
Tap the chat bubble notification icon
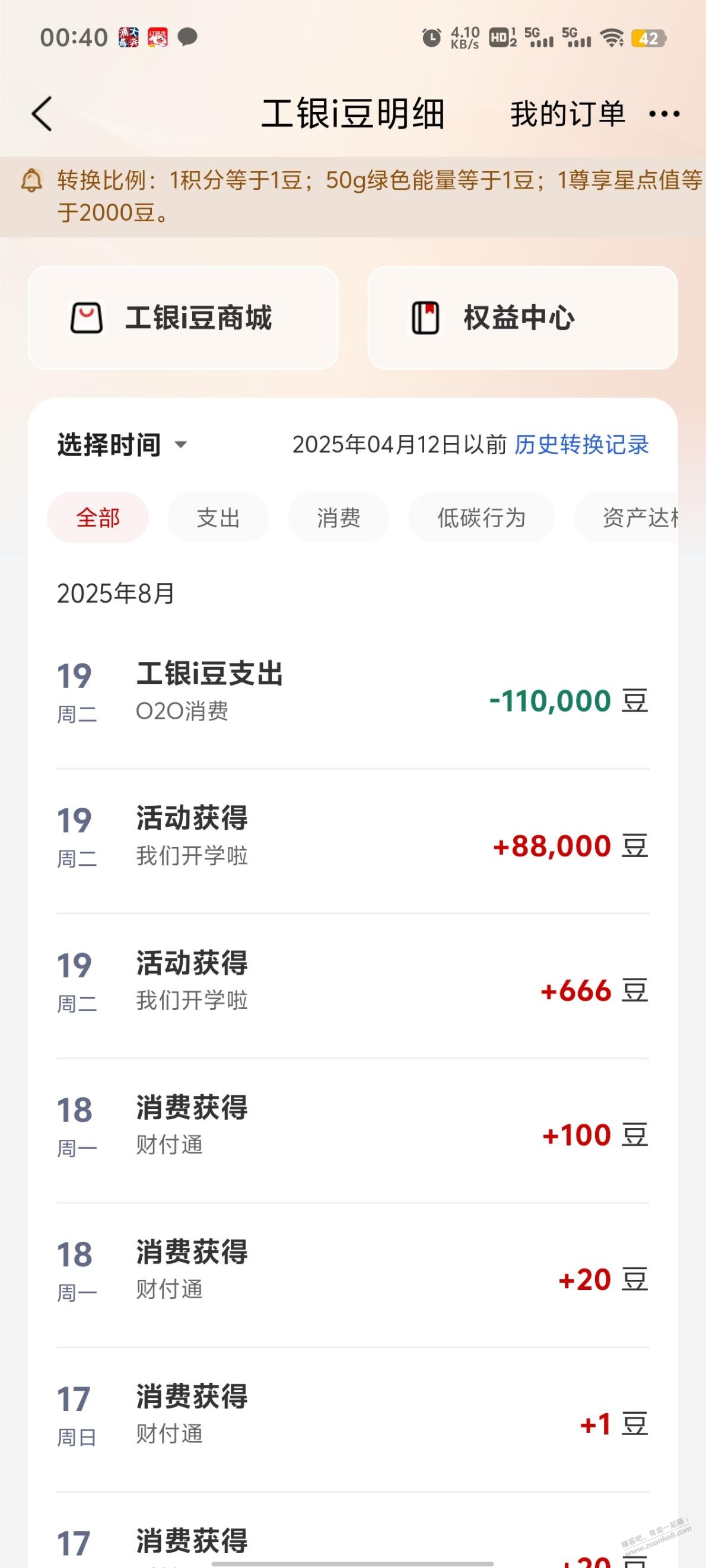pyautogui.click(x=187, y=38)
